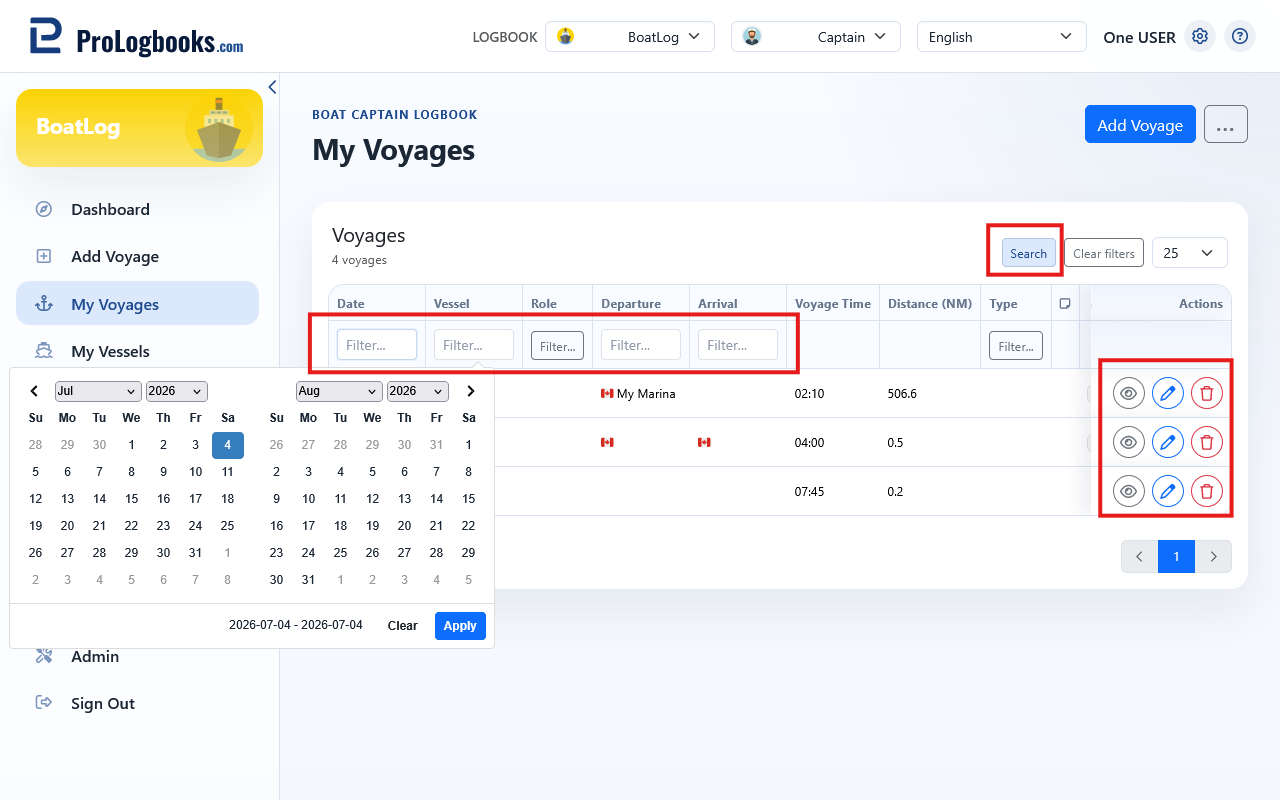Viewport: 1280px width, 800px height.
Task: Go to previous month in calendar
Action: [x=34, y=391]
